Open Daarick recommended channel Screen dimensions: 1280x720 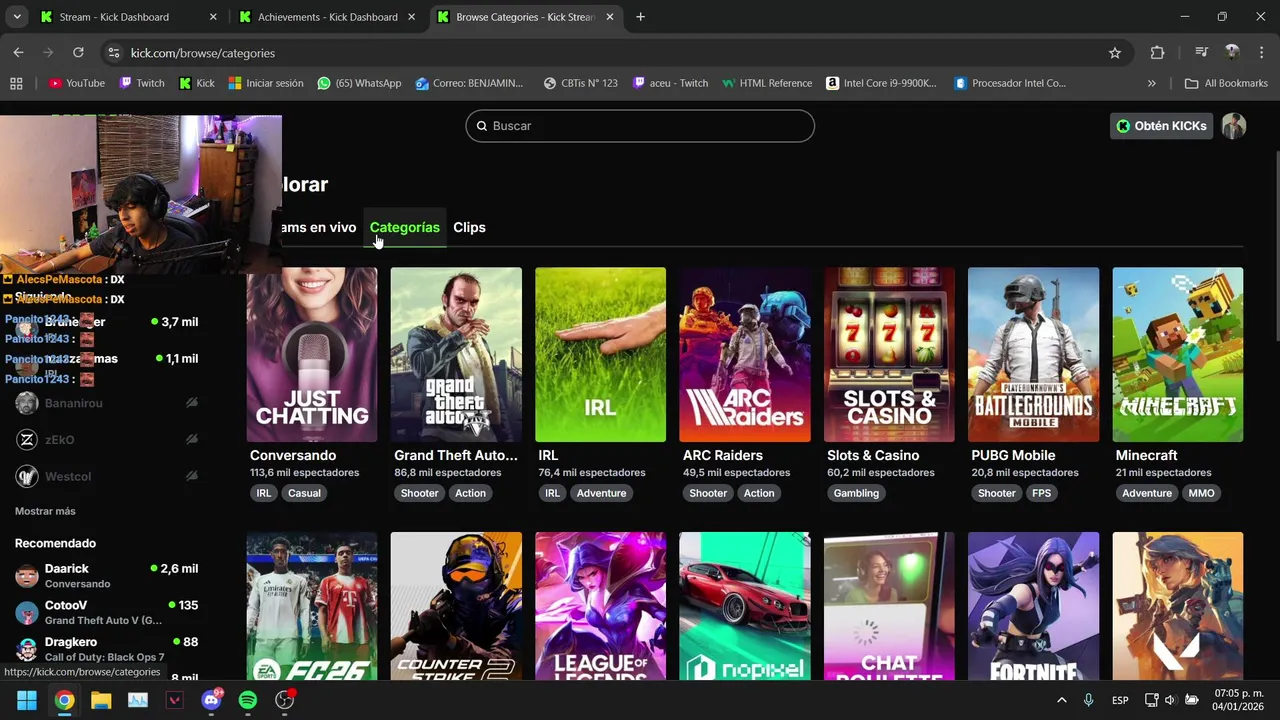tap(106, 575)
